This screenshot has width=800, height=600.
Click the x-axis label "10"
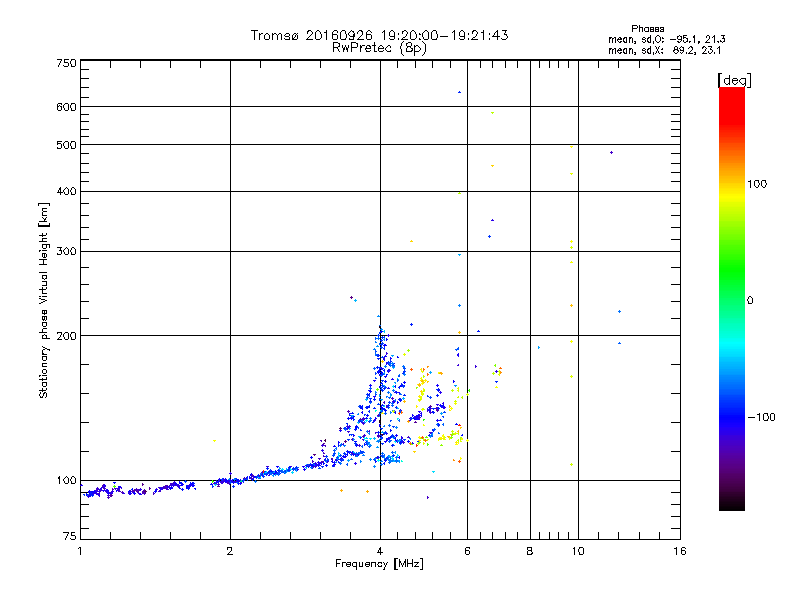click(578, 551)
